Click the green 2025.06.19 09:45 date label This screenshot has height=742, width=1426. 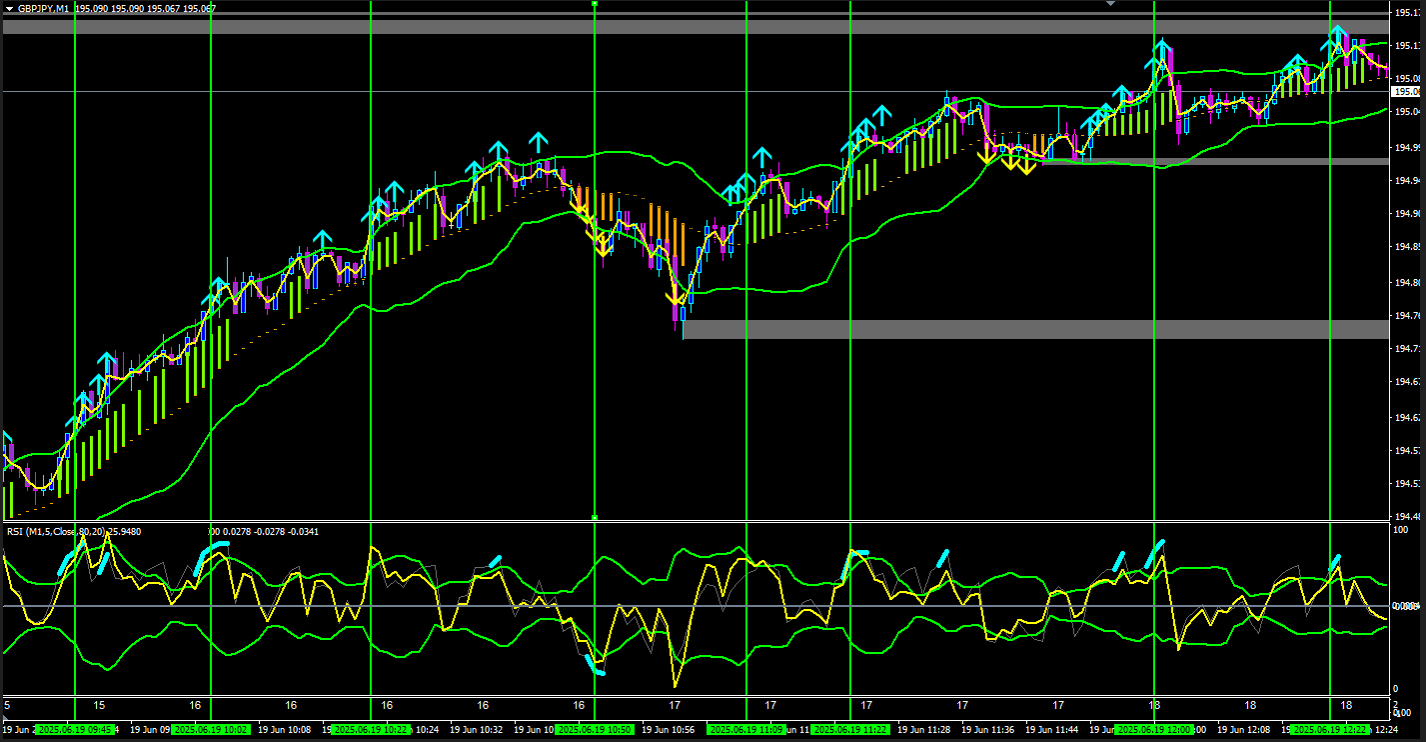75,730
